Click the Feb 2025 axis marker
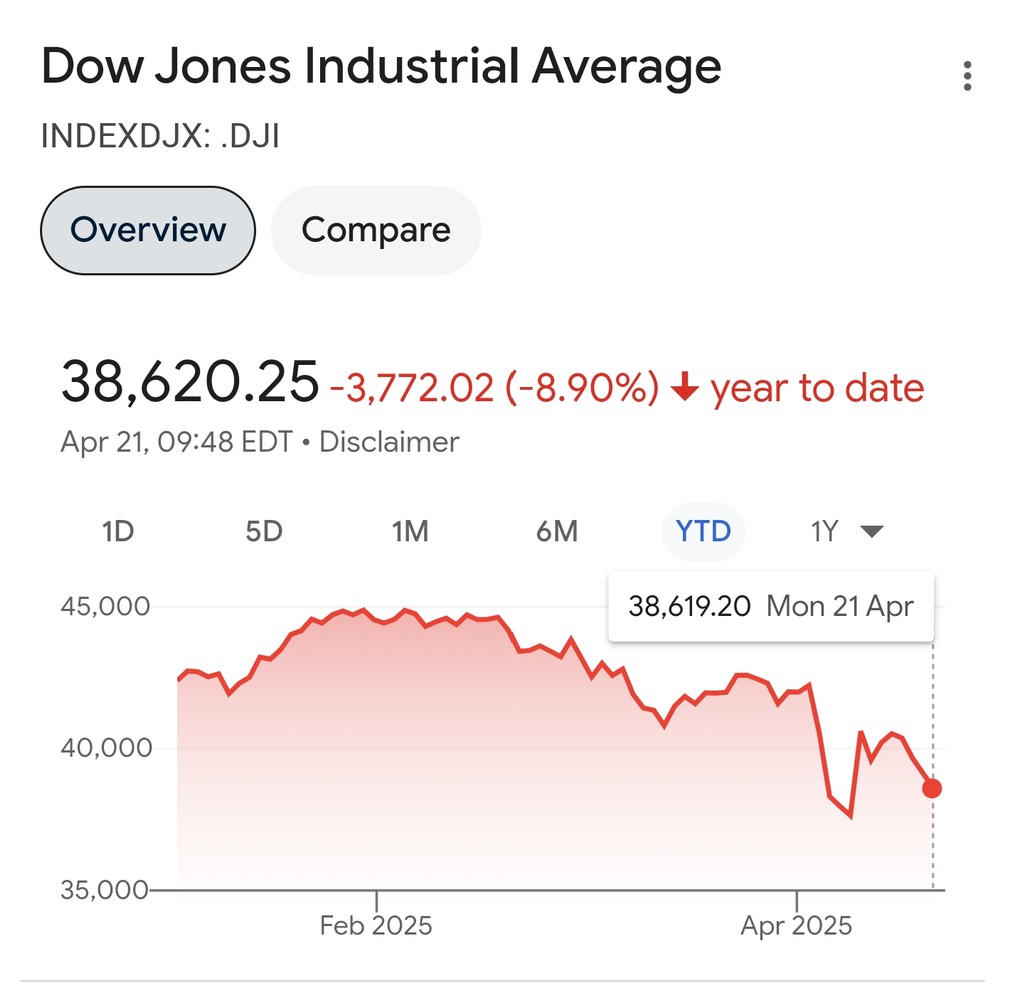Image resolution: width=1024 pixels, height=1001 pixels. pos(376,925)
